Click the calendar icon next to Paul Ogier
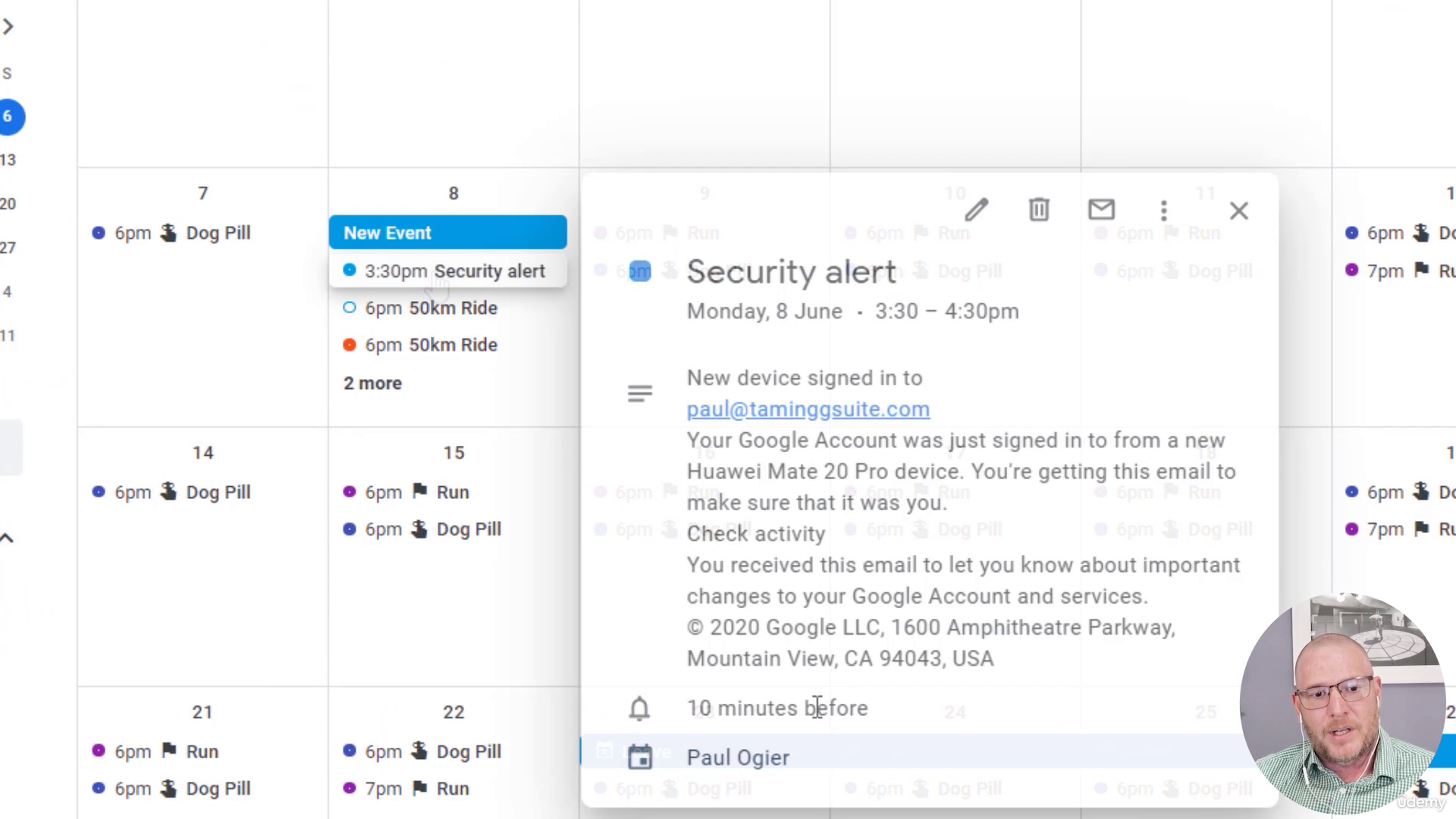Image resolution: width=1456 pixels, height=819 pixels. [x=639, y=757]
